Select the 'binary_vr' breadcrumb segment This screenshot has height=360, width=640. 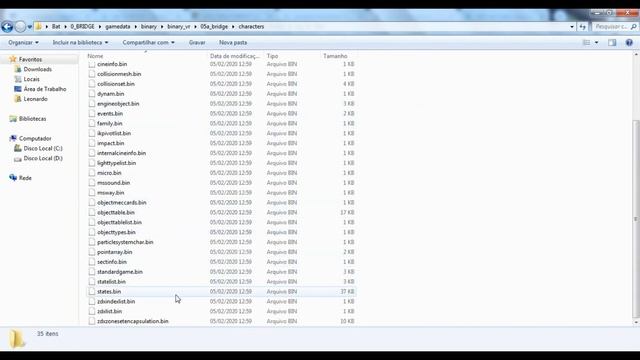pyautogui.click(x=179, y=27)
